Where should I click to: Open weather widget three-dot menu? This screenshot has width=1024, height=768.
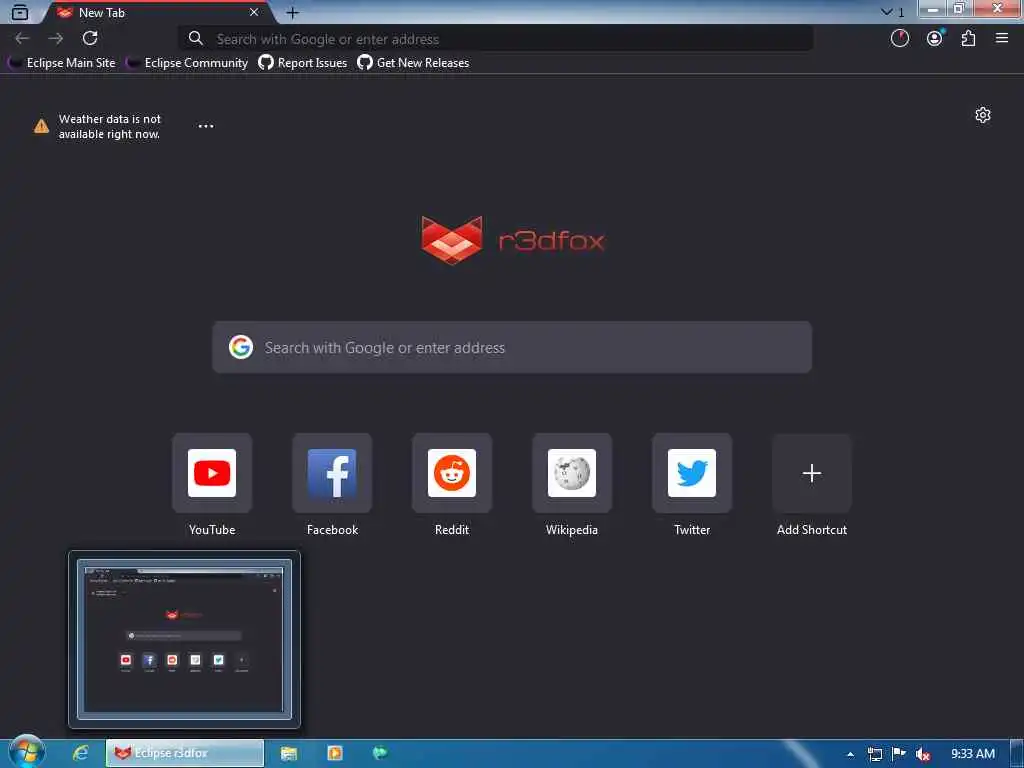(206, 126)
